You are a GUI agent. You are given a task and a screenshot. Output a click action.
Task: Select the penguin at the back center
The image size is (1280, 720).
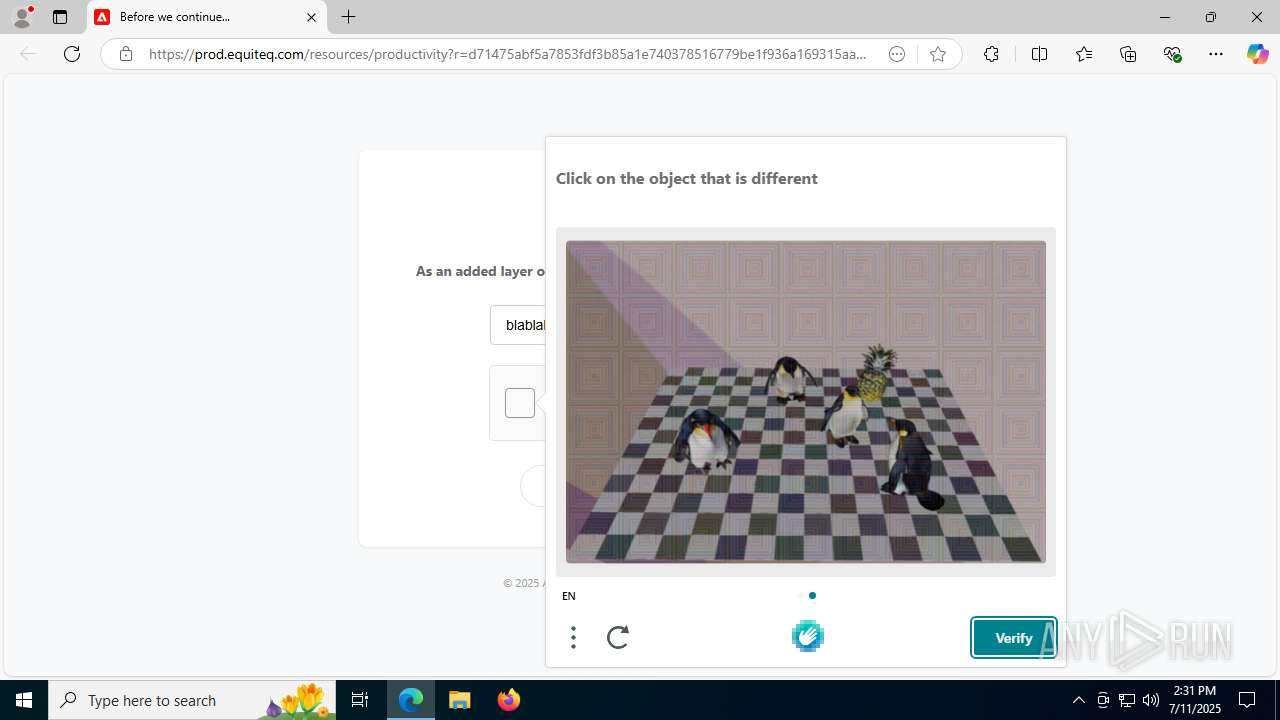click(x=792, y=379)
